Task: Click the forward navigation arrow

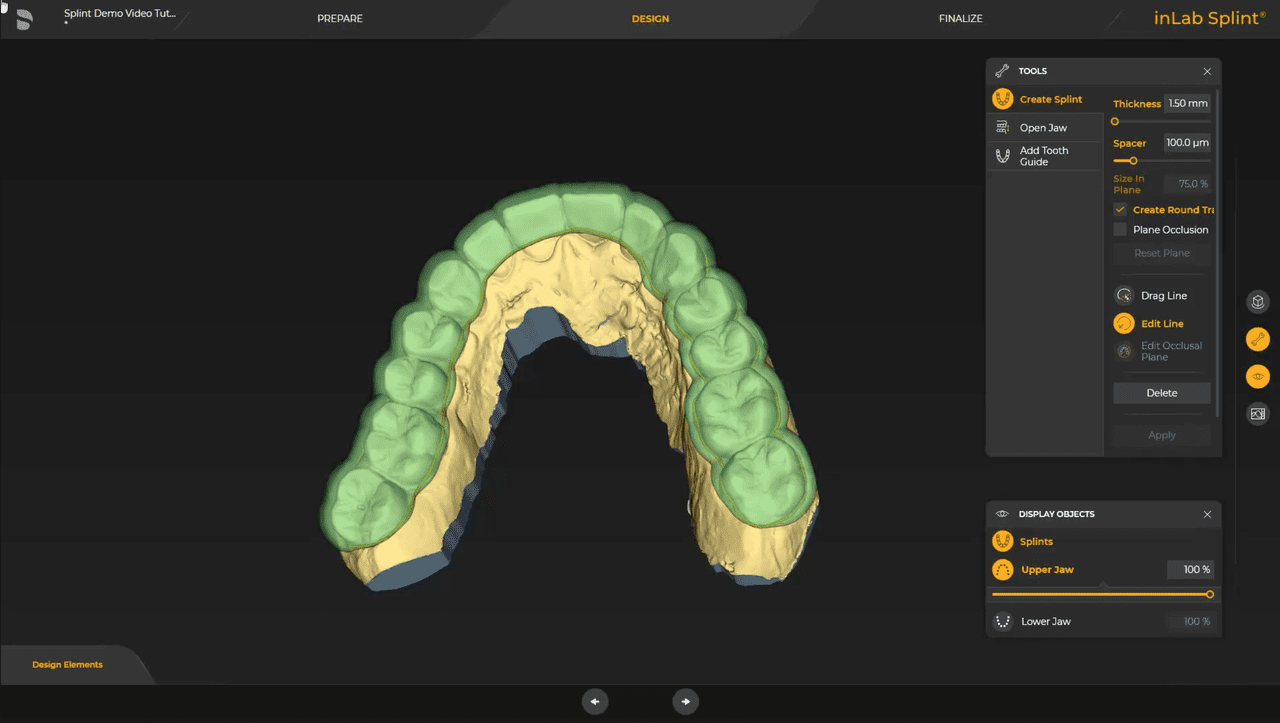Action: 686,701
